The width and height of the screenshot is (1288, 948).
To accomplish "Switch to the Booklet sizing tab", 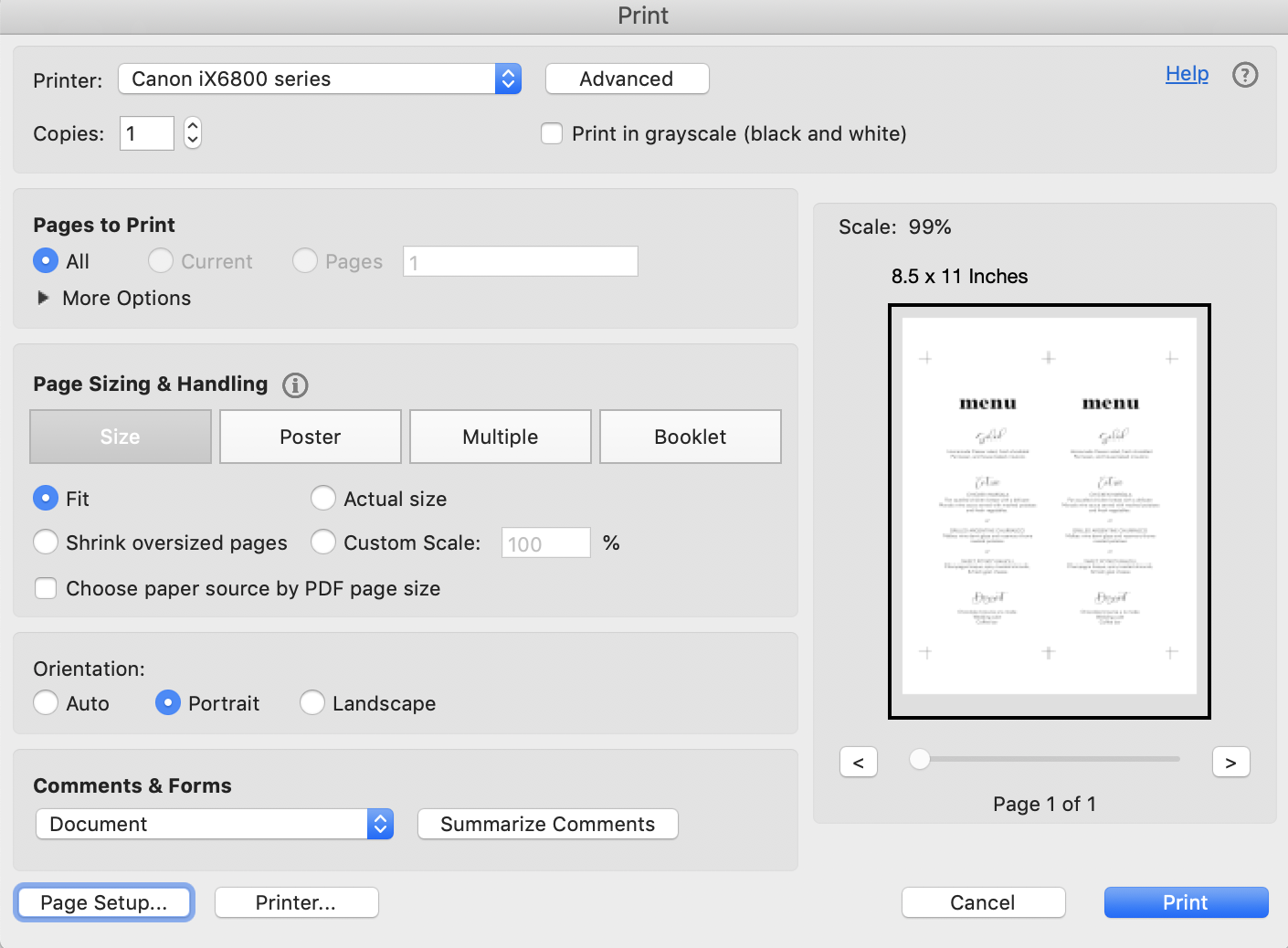I will [690, 437].
